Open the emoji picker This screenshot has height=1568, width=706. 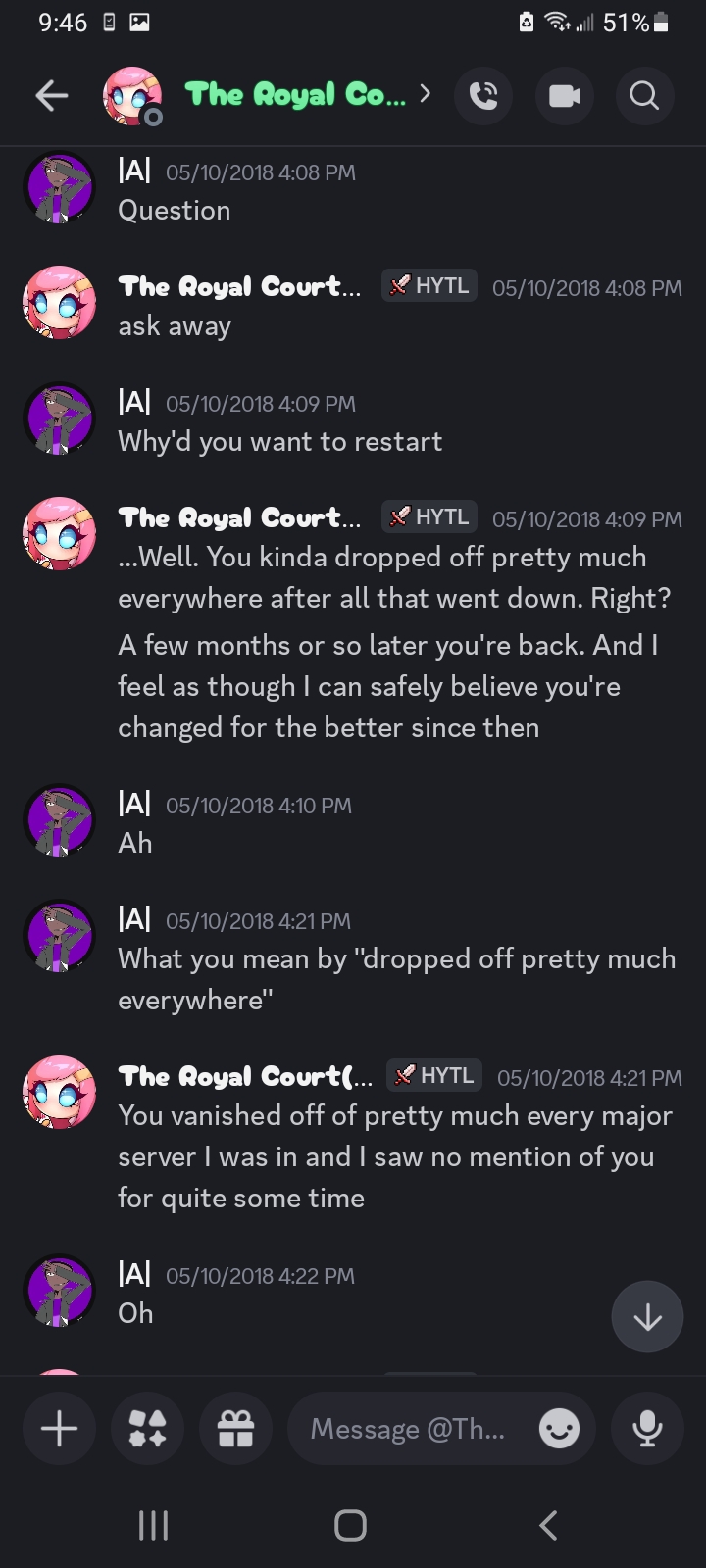click(x=559, y=1429)
